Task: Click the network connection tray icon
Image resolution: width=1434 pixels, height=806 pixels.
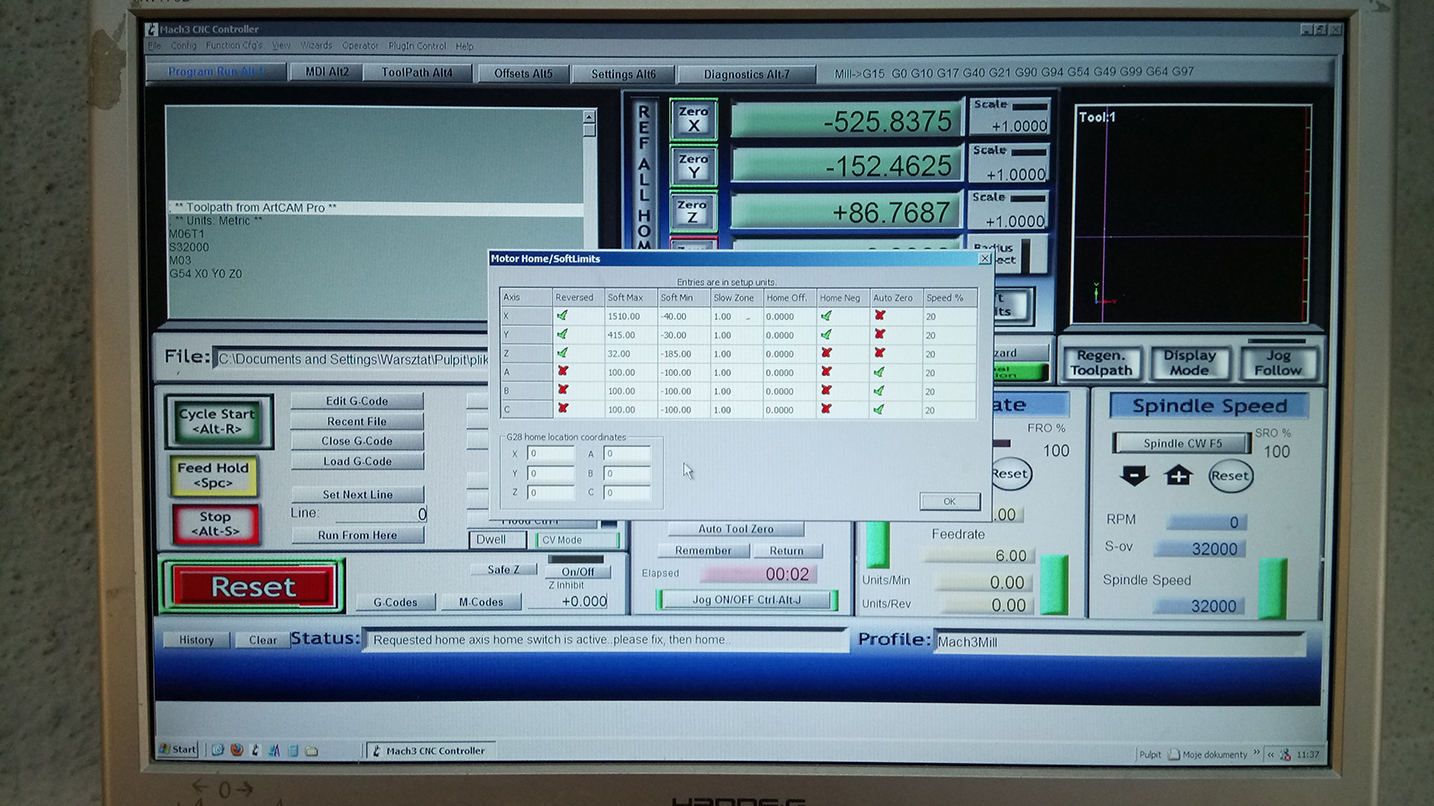Action: pyautogui.click(x=1286, y=754)
